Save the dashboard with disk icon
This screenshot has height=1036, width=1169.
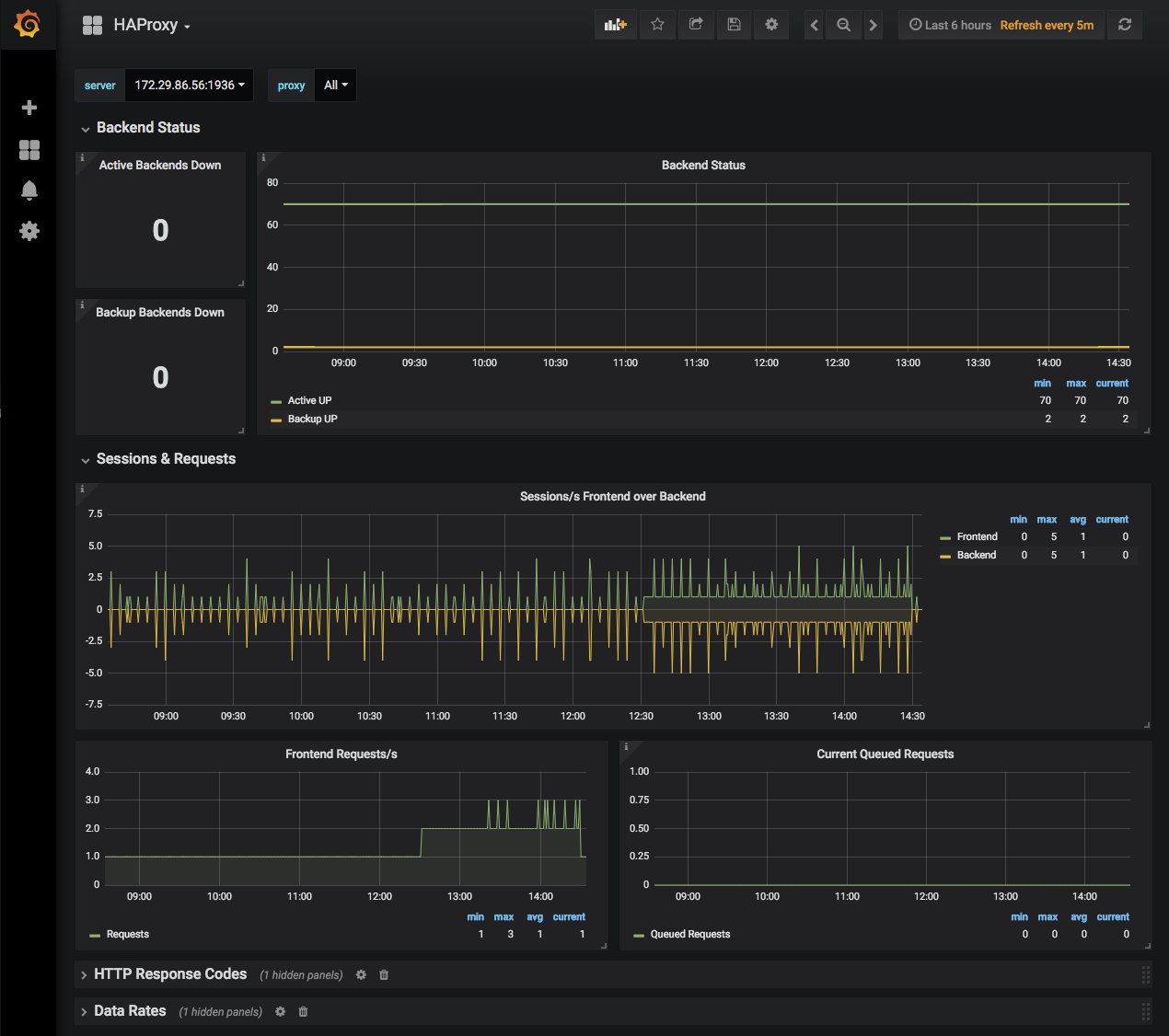[734, 25]
